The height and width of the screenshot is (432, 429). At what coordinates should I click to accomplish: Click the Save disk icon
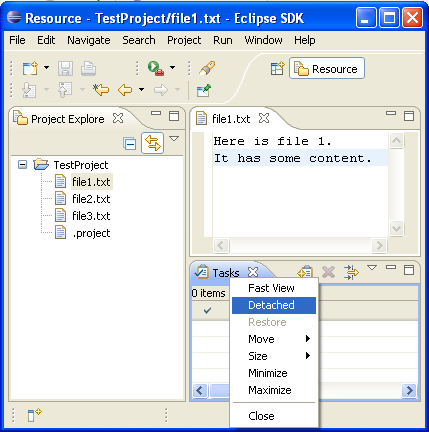65,69
